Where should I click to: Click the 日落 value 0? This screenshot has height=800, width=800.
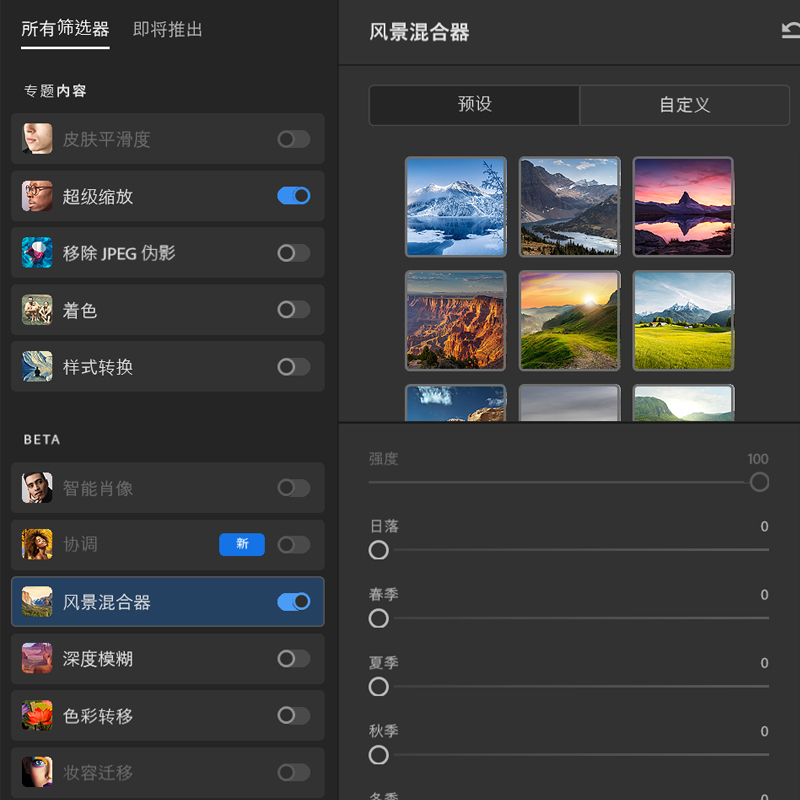pyautogui.click(x=764, y=527)
